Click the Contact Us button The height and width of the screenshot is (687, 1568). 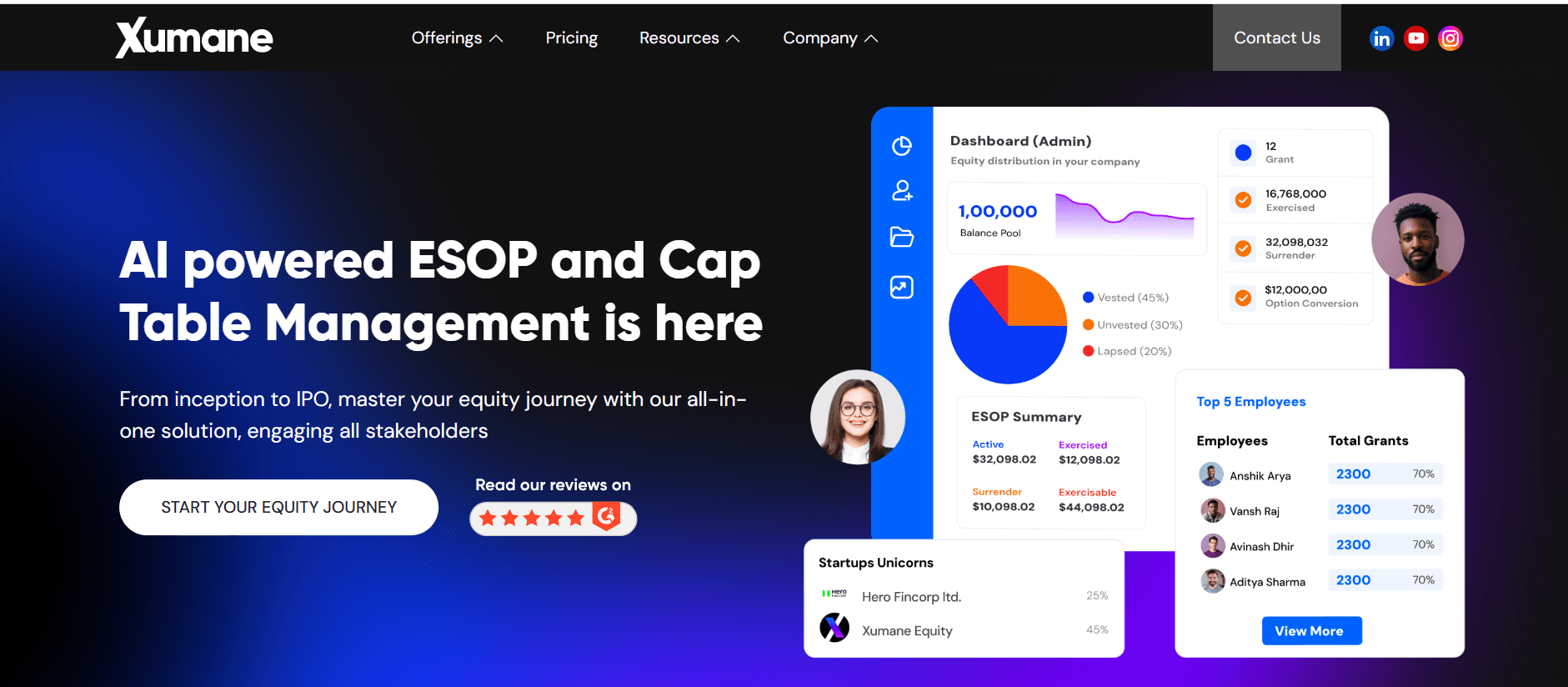click(x=1276, y=38)
